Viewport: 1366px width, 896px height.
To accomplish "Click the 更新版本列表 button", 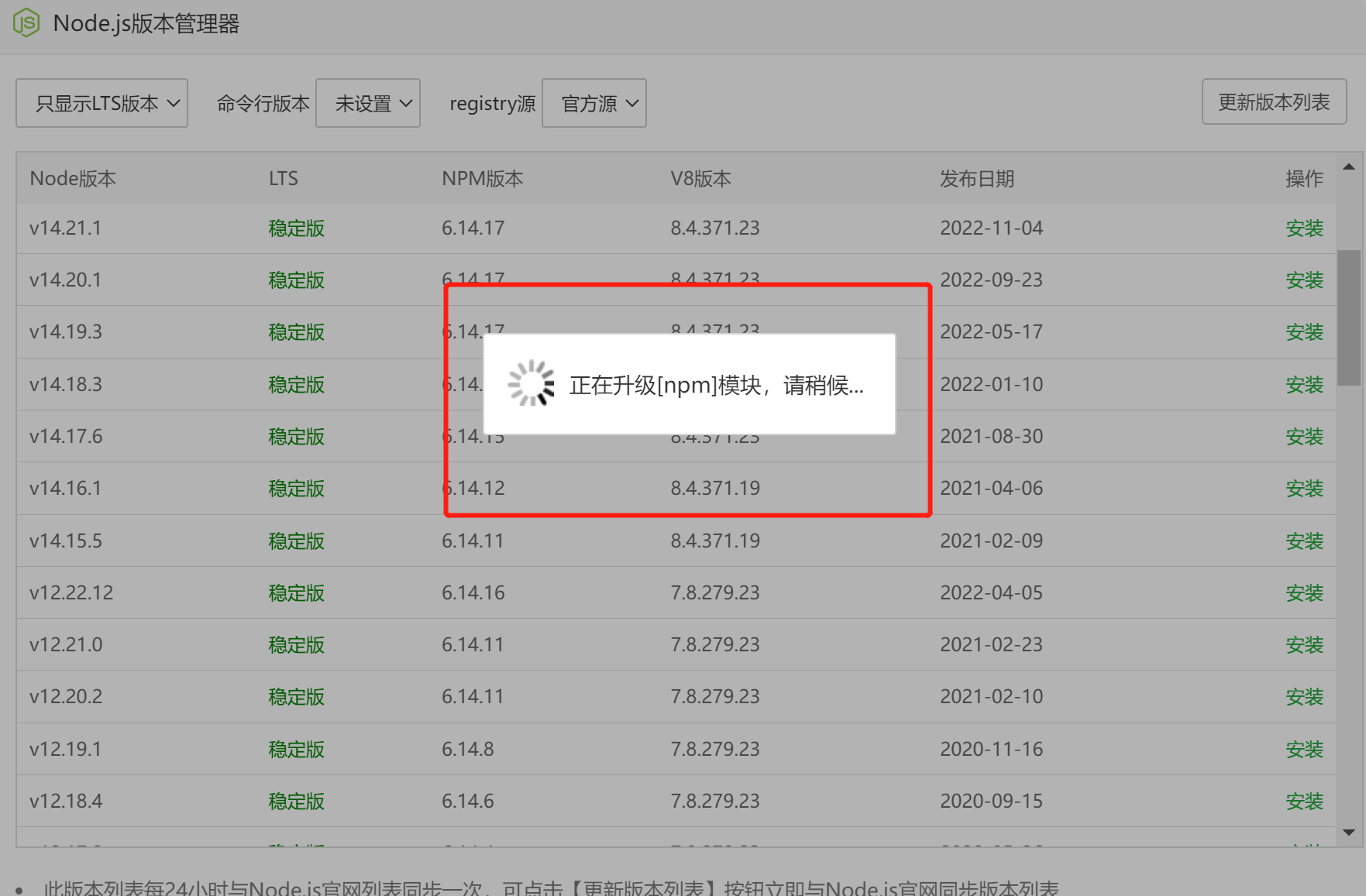I will tap(1274, 101).
